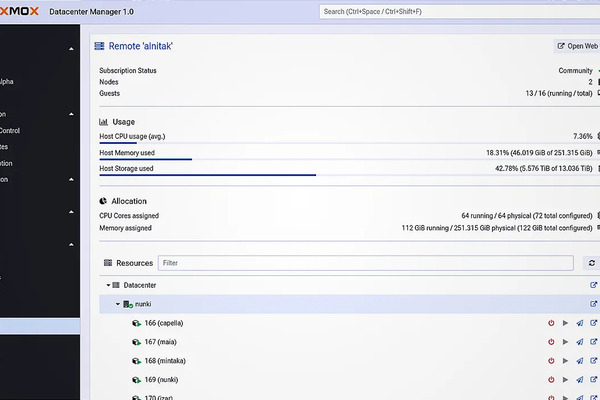Click the Proxmox logo
The height and width of the screenshot is (400, 600).
click(x=19, y=11)
